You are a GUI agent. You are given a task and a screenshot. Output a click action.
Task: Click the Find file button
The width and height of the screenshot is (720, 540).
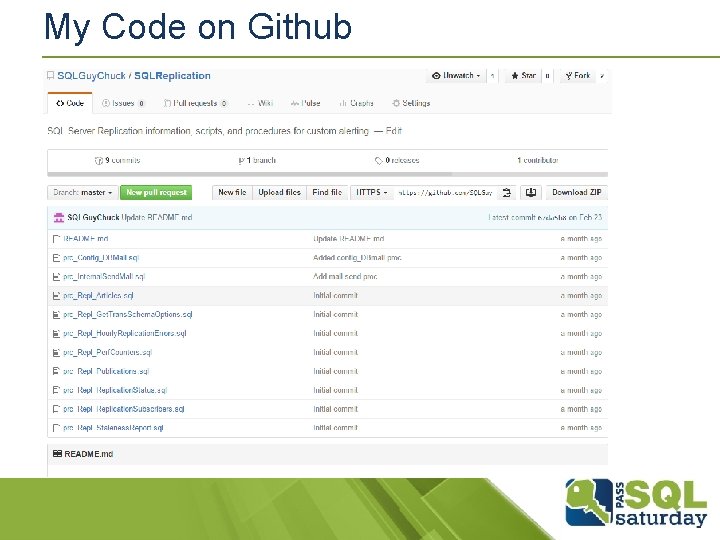(x=327, y=192)
